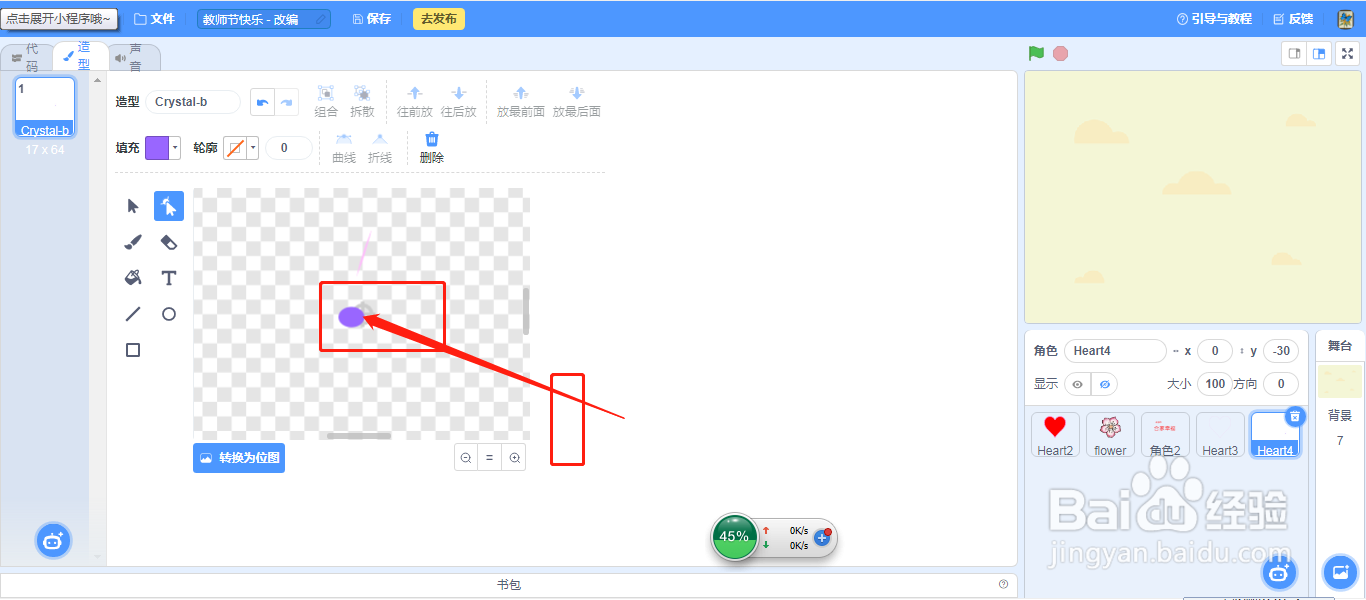Screen dimensions: 1366x600
Task: Click the Line tool
Action: pos(131,313)
